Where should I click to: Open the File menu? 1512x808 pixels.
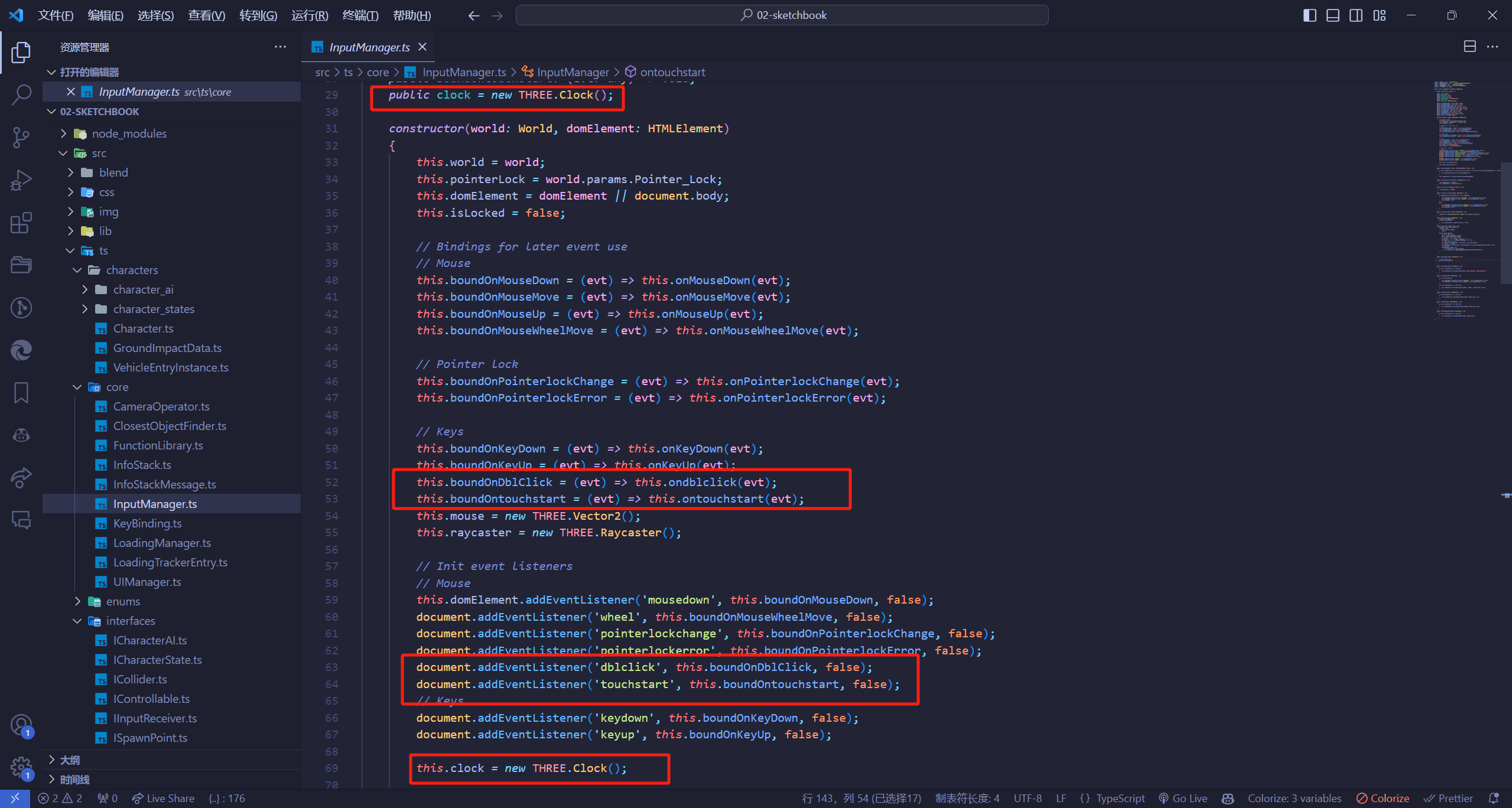pyautogui.click(x=56, y=15)
